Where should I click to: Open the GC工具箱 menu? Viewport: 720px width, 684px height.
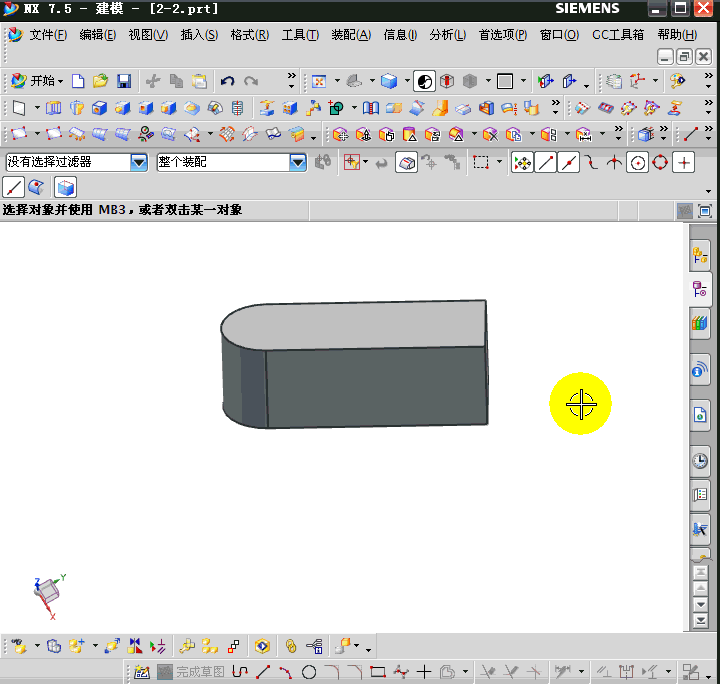(618, 35)
